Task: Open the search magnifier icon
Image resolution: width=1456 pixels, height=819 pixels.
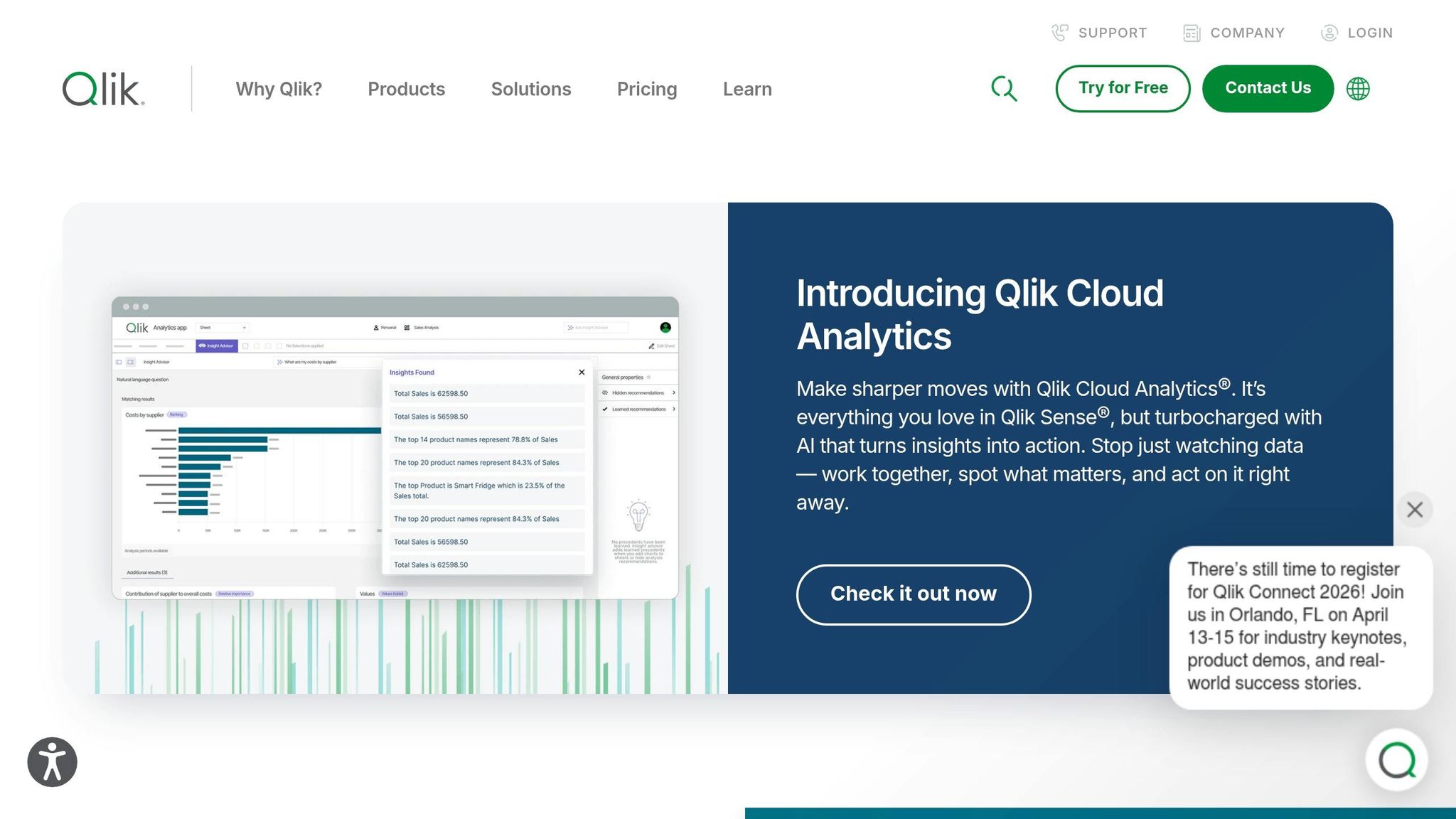Action: tap(1004, 89)
